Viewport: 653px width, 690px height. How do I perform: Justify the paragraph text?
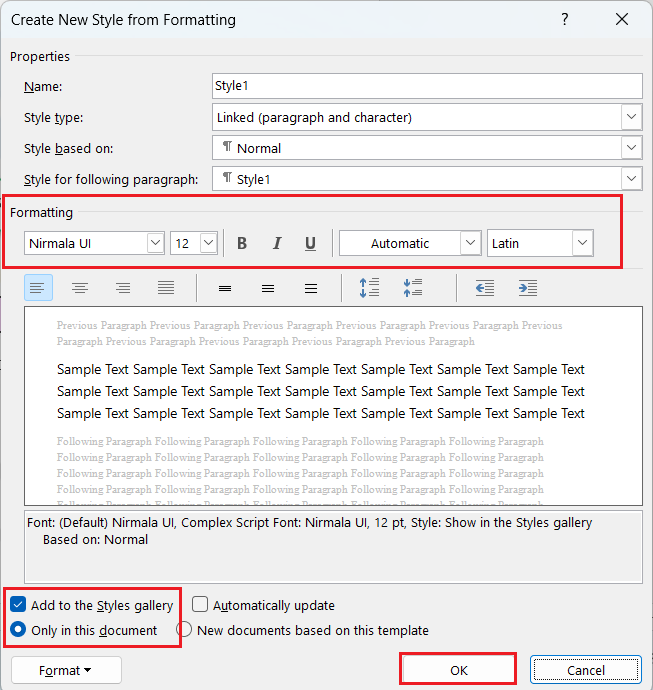pyautogui.click(x=166, y=288)
